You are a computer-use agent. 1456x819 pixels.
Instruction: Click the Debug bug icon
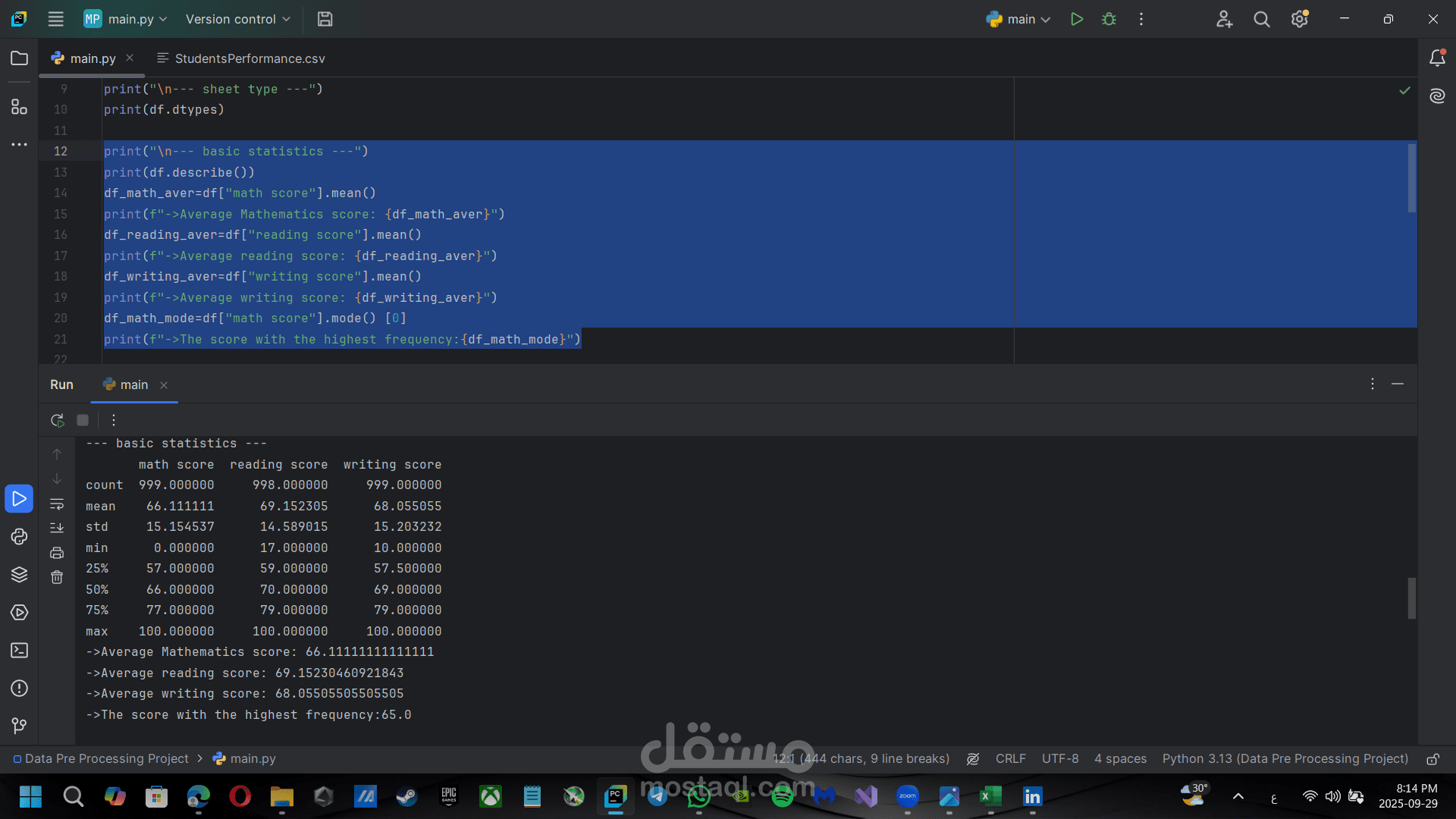point(1109,19)
